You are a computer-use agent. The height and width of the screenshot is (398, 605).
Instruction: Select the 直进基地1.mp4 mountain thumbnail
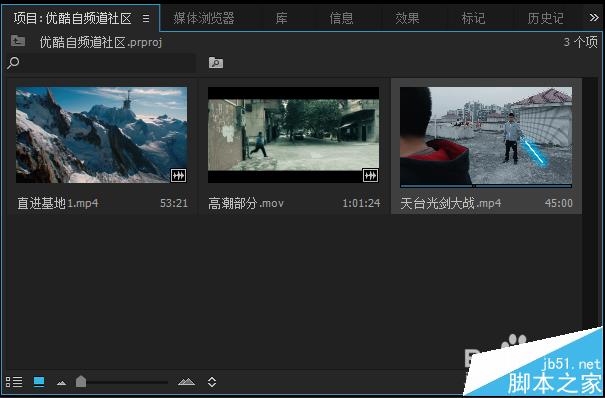[101, 135]
